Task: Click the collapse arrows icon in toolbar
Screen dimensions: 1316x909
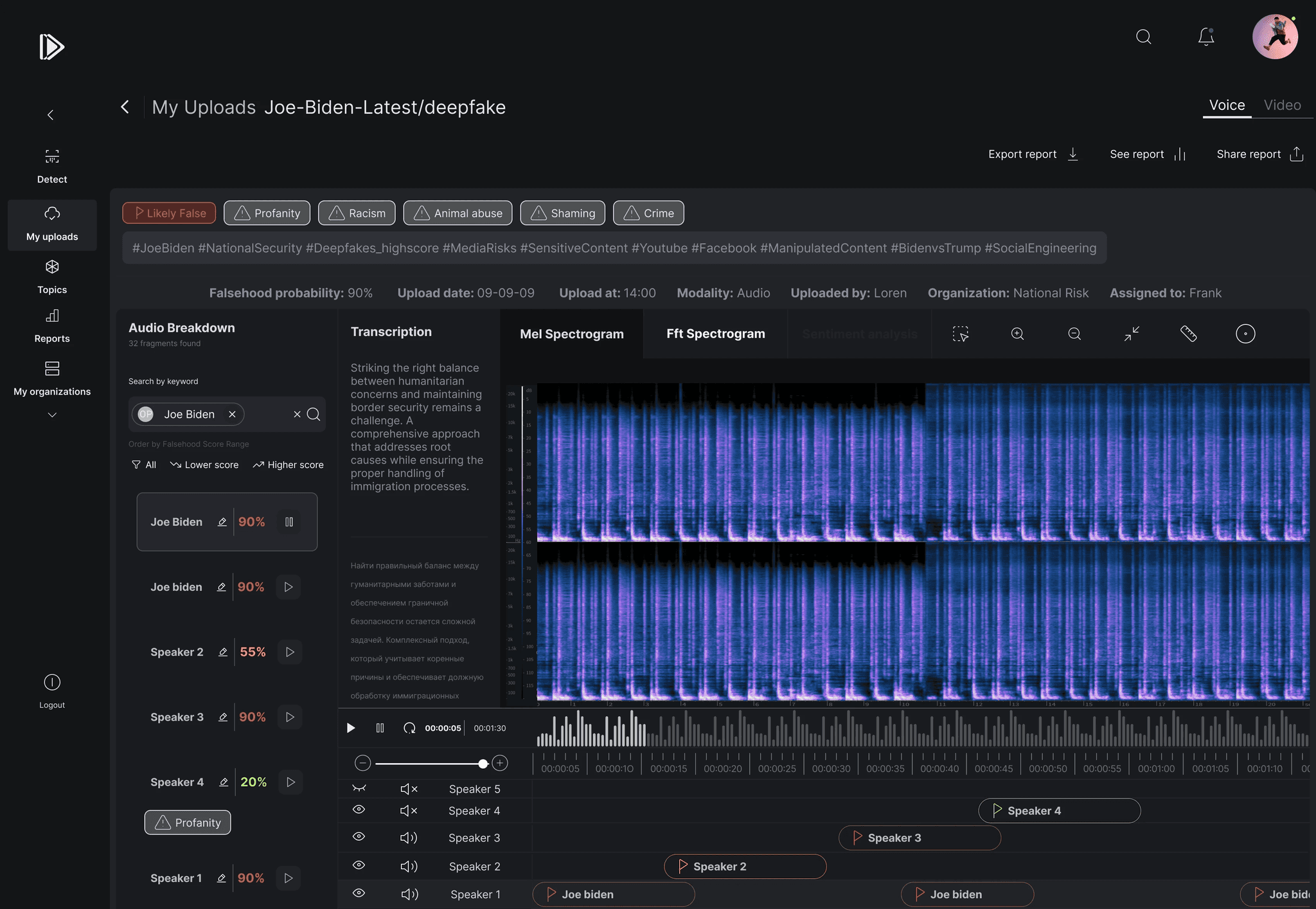Action: click(1132, 334)
